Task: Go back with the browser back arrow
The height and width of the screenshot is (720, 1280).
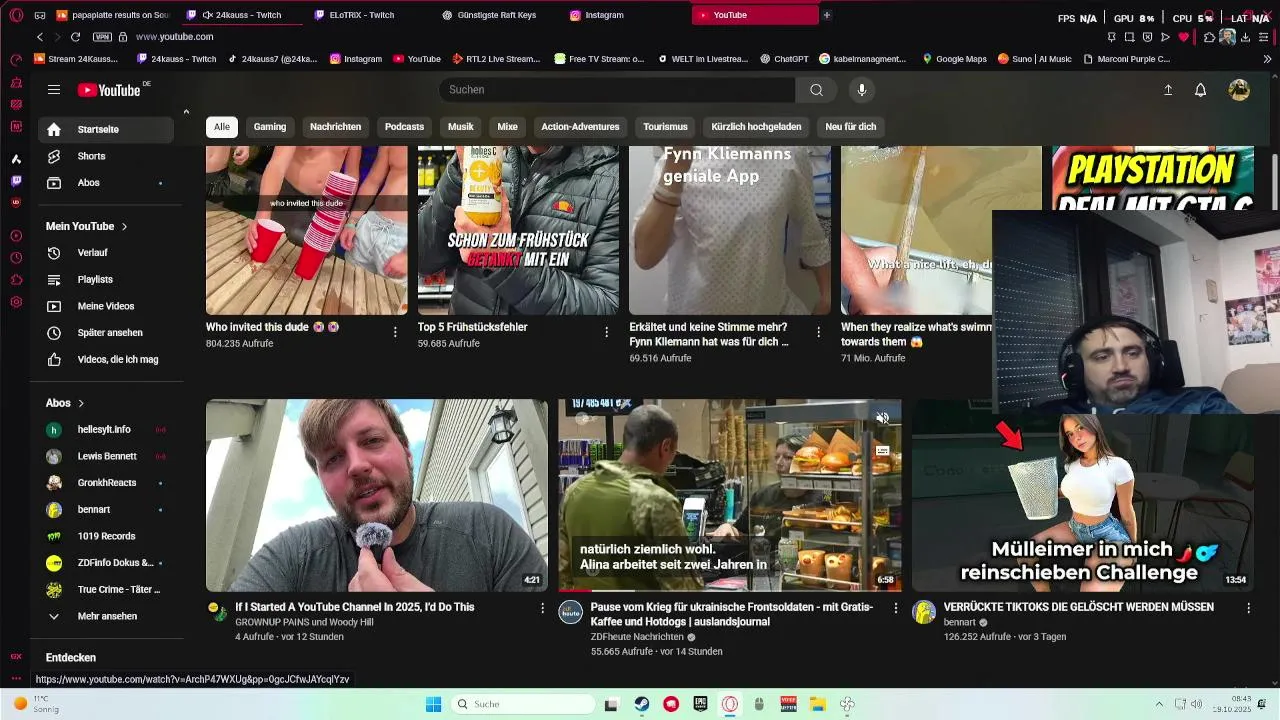Action: coord(40,37)
